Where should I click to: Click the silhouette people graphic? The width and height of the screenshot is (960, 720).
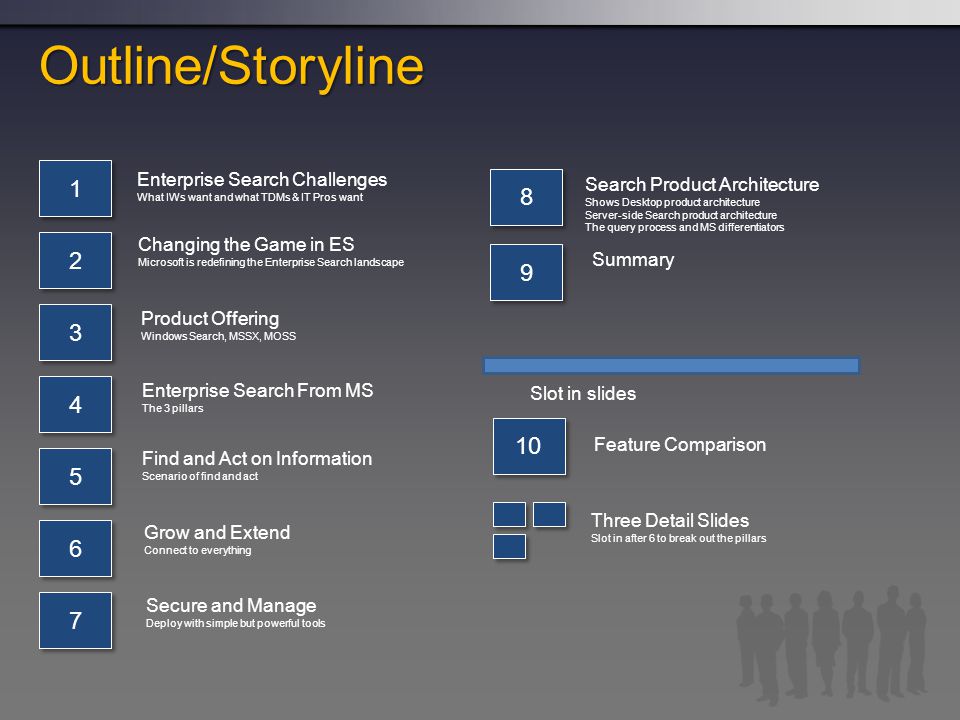click(x=831, y=645)
